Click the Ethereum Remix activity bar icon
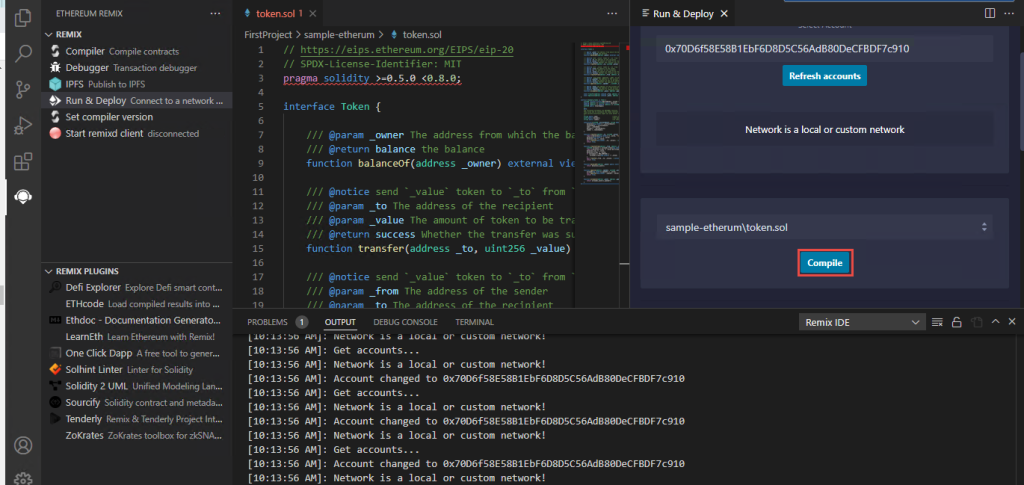 pyautogui.click(x=22, y=196)
